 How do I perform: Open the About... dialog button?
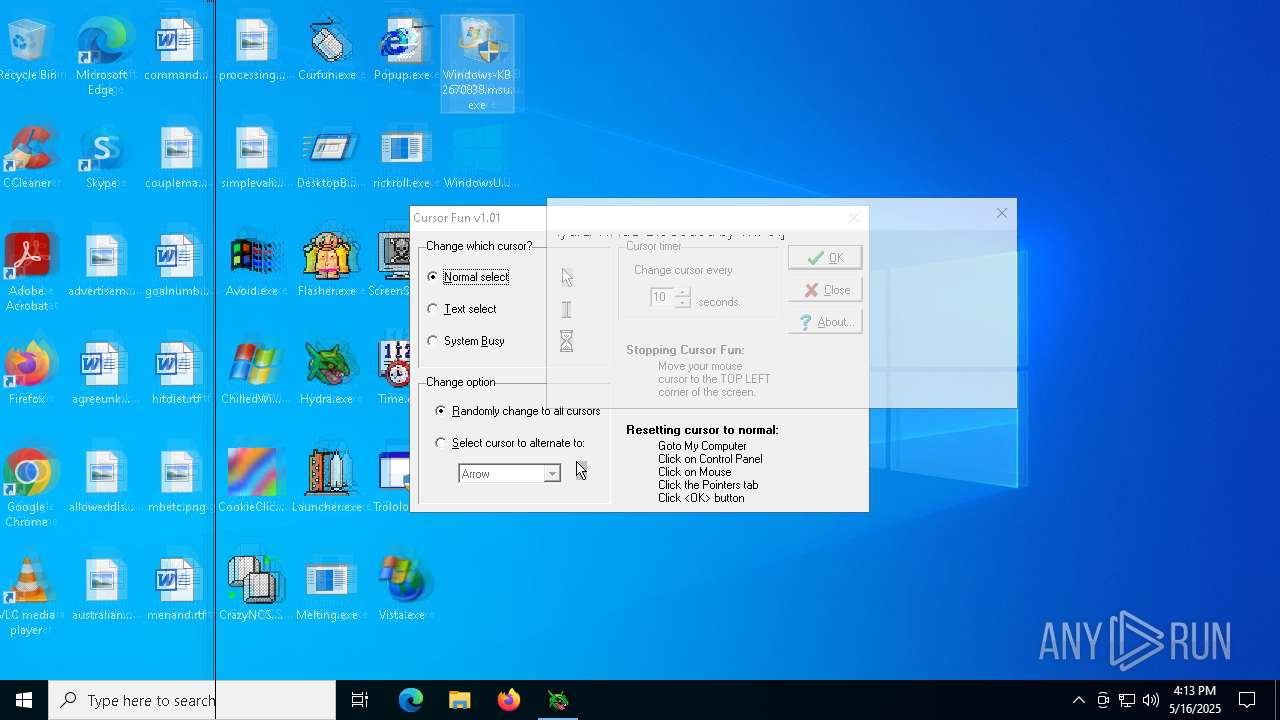825,322
